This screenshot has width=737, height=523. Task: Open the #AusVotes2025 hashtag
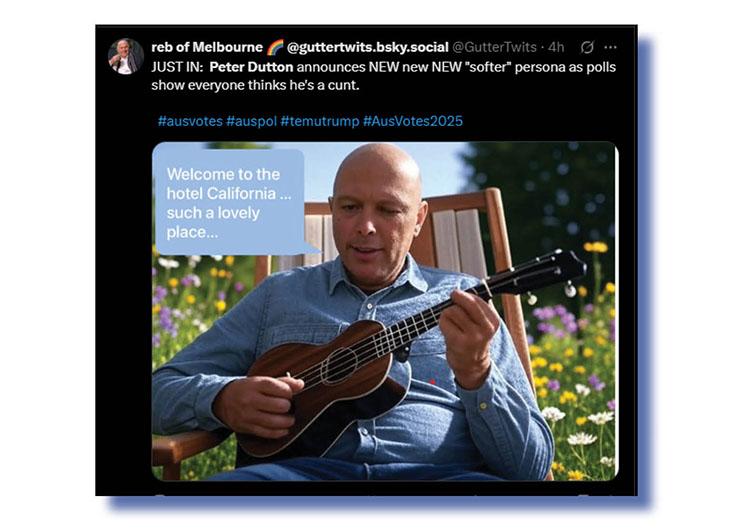[x=413, y=121]
